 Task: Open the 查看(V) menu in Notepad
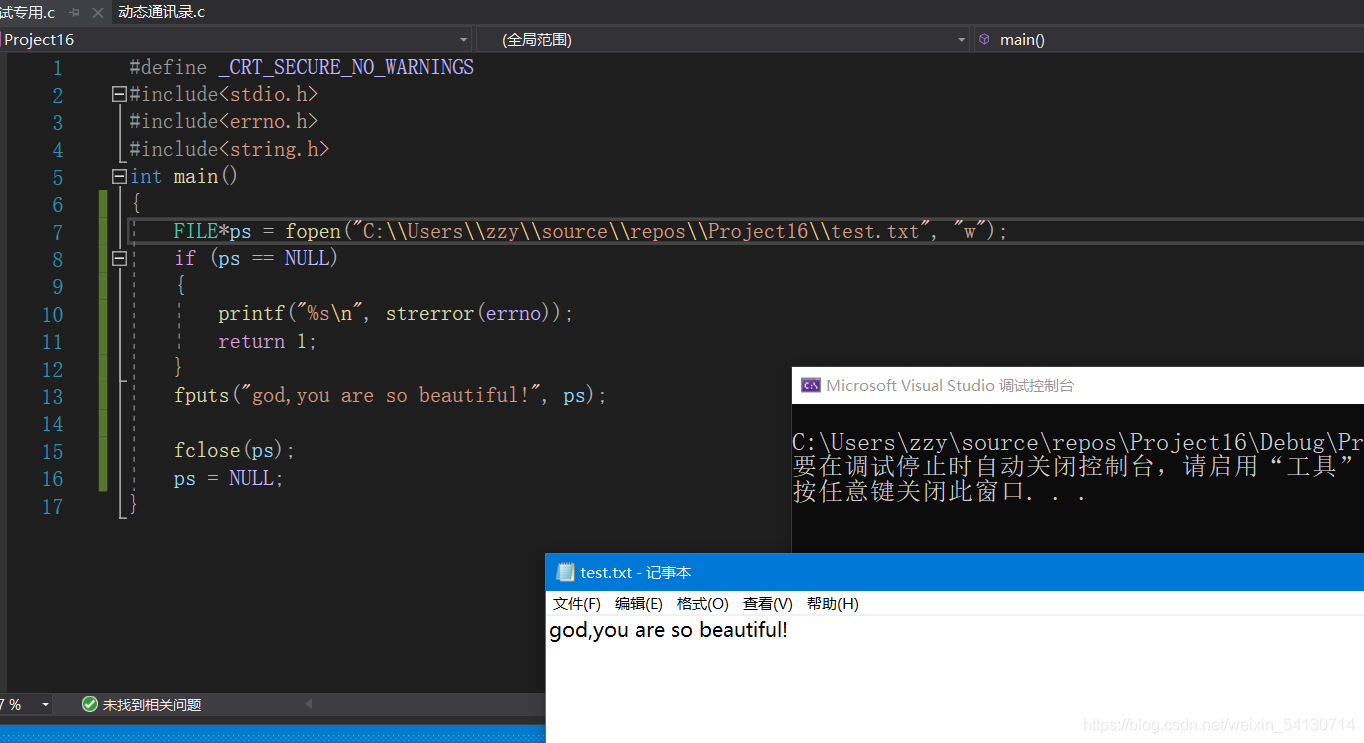click(x=768, y=604)
